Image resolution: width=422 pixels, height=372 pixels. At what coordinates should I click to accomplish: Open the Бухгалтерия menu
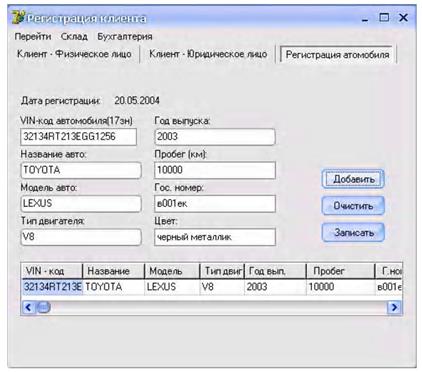125,36
